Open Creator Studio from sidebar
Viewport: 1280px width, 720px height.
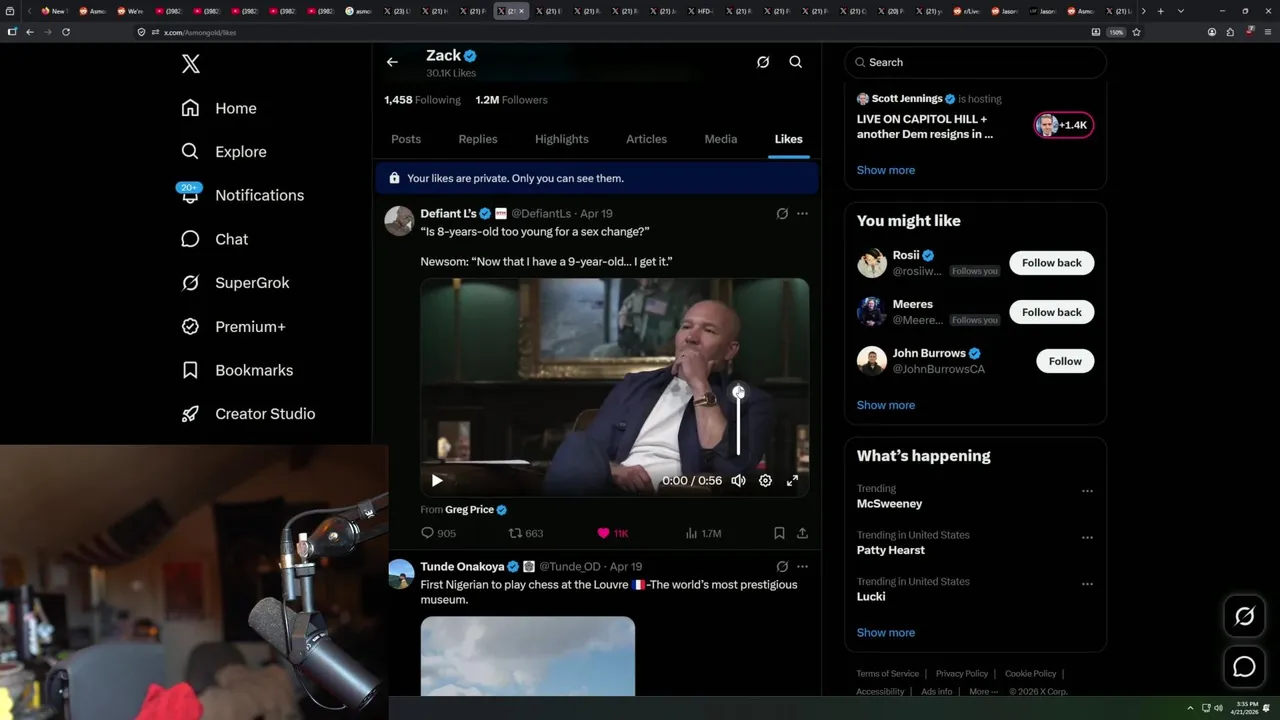click(248, 414)
